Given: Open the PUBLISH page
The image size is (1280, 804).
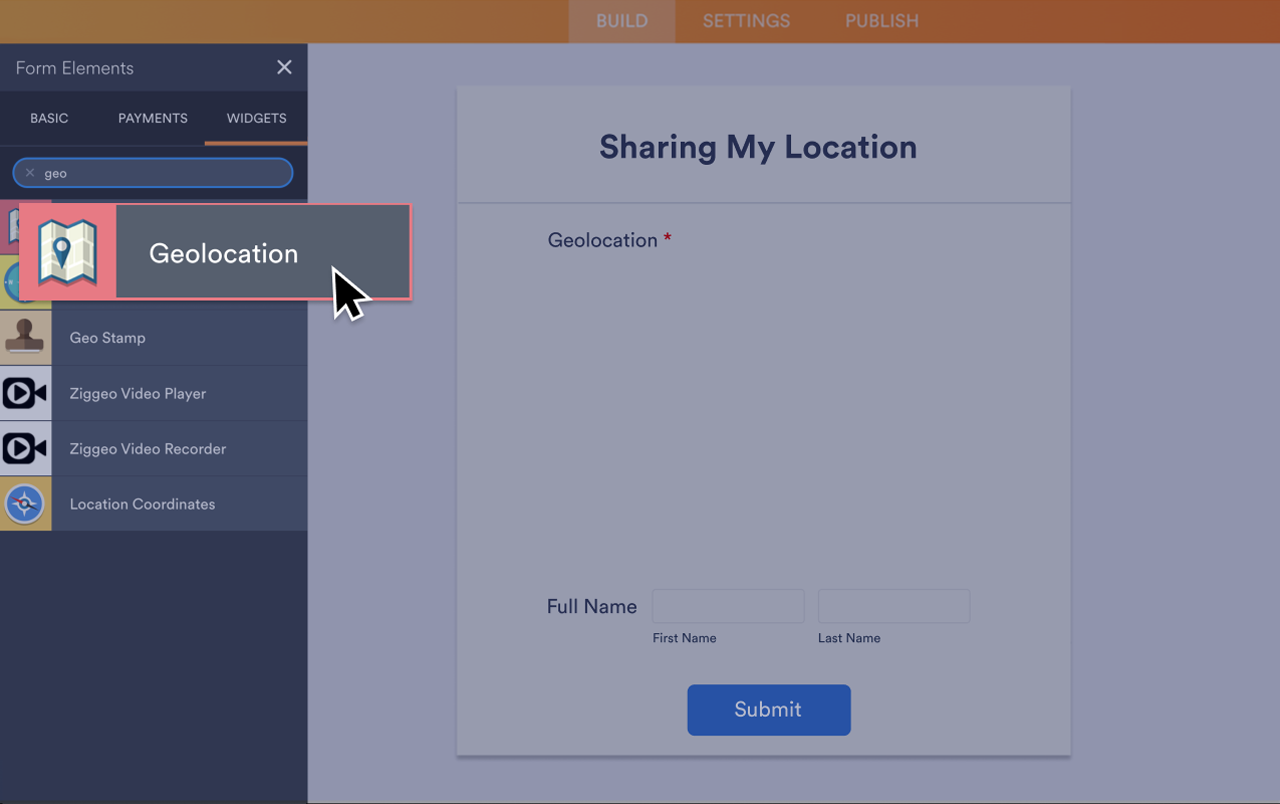Looking at the screenshot, I should (881, 21).
